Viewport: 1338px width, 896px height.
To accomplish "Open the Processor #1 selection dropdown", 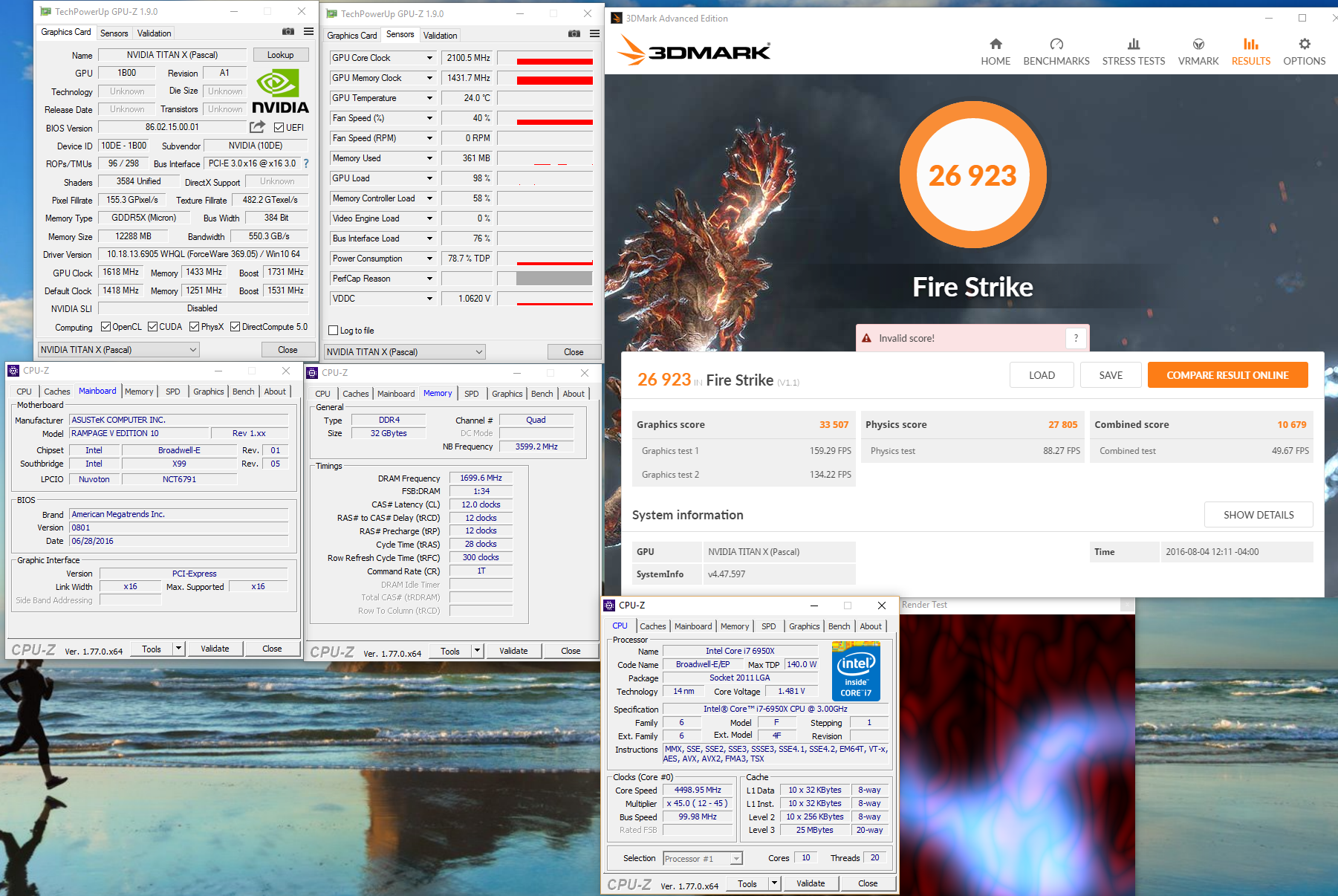I will 735,859.
